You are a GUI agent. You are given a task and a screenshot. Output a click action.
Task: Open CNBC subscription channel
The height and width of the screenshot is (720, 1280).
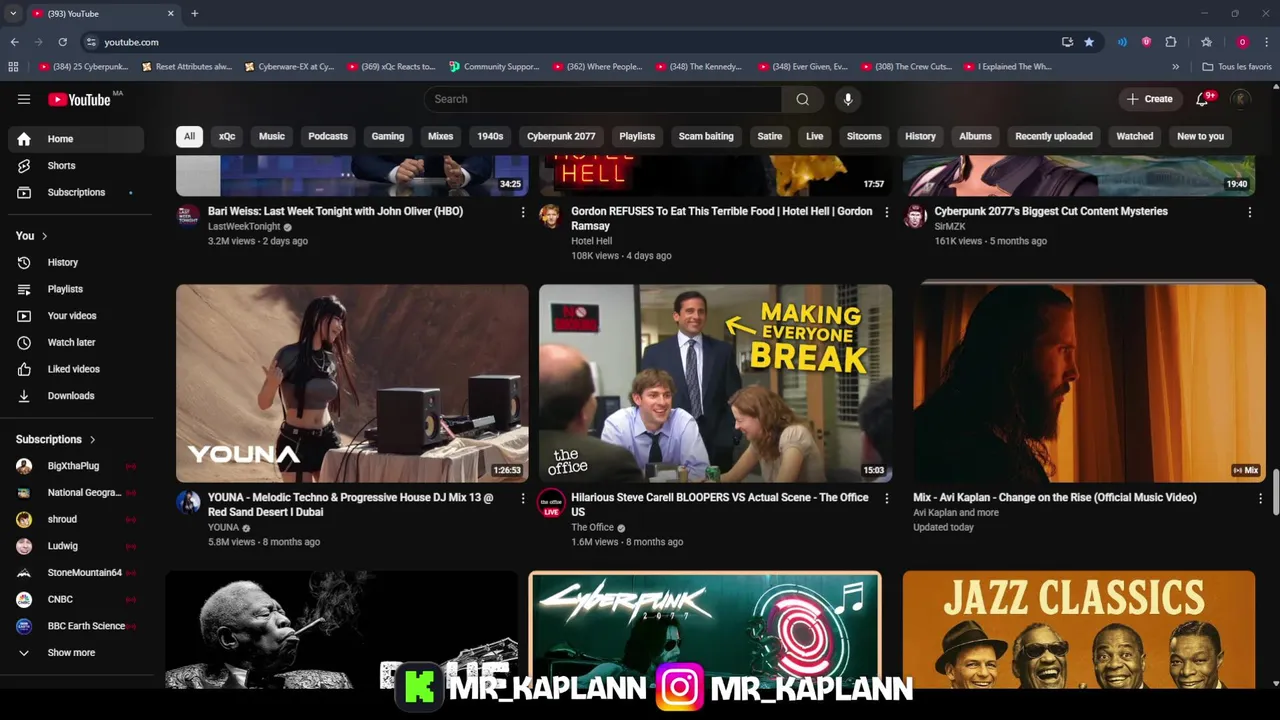point(76,599)
